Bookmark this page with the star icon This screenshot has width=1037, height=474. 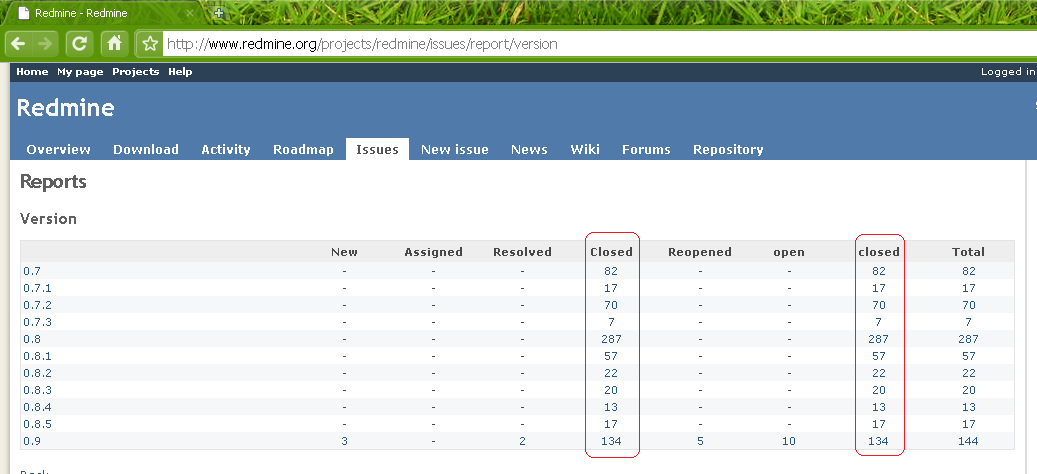(x=150, y=44)
